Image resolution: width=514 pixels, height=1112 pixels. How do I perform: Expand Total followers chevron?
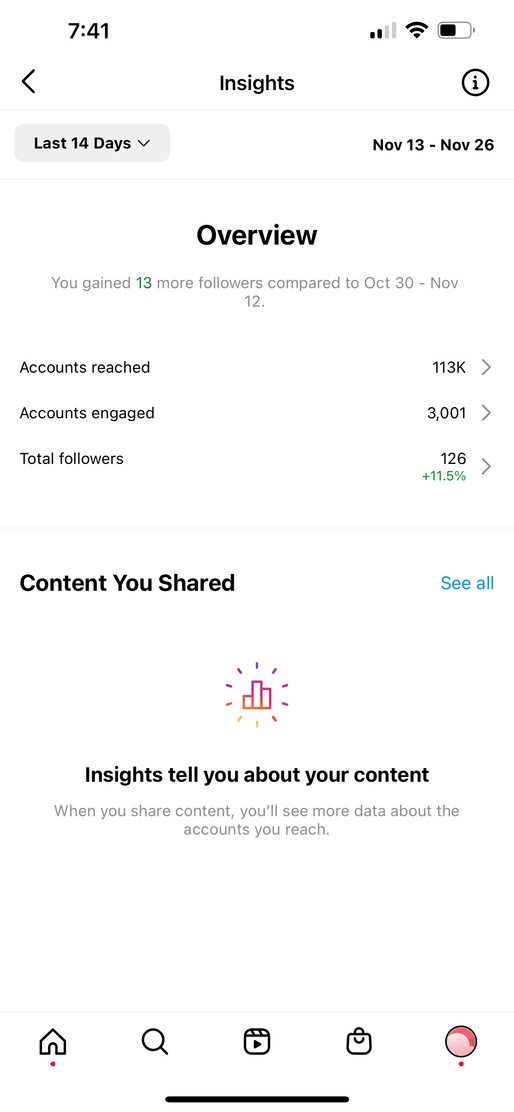pos(486,466)
